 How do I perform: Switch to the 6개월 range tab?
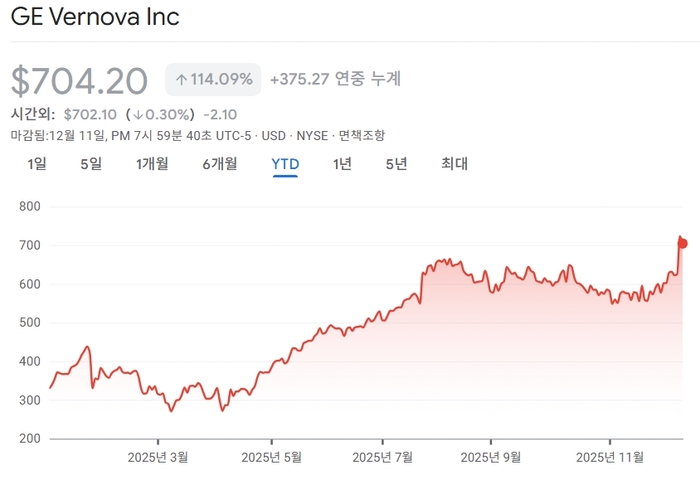pyautogui.click(x=219, y=164)
